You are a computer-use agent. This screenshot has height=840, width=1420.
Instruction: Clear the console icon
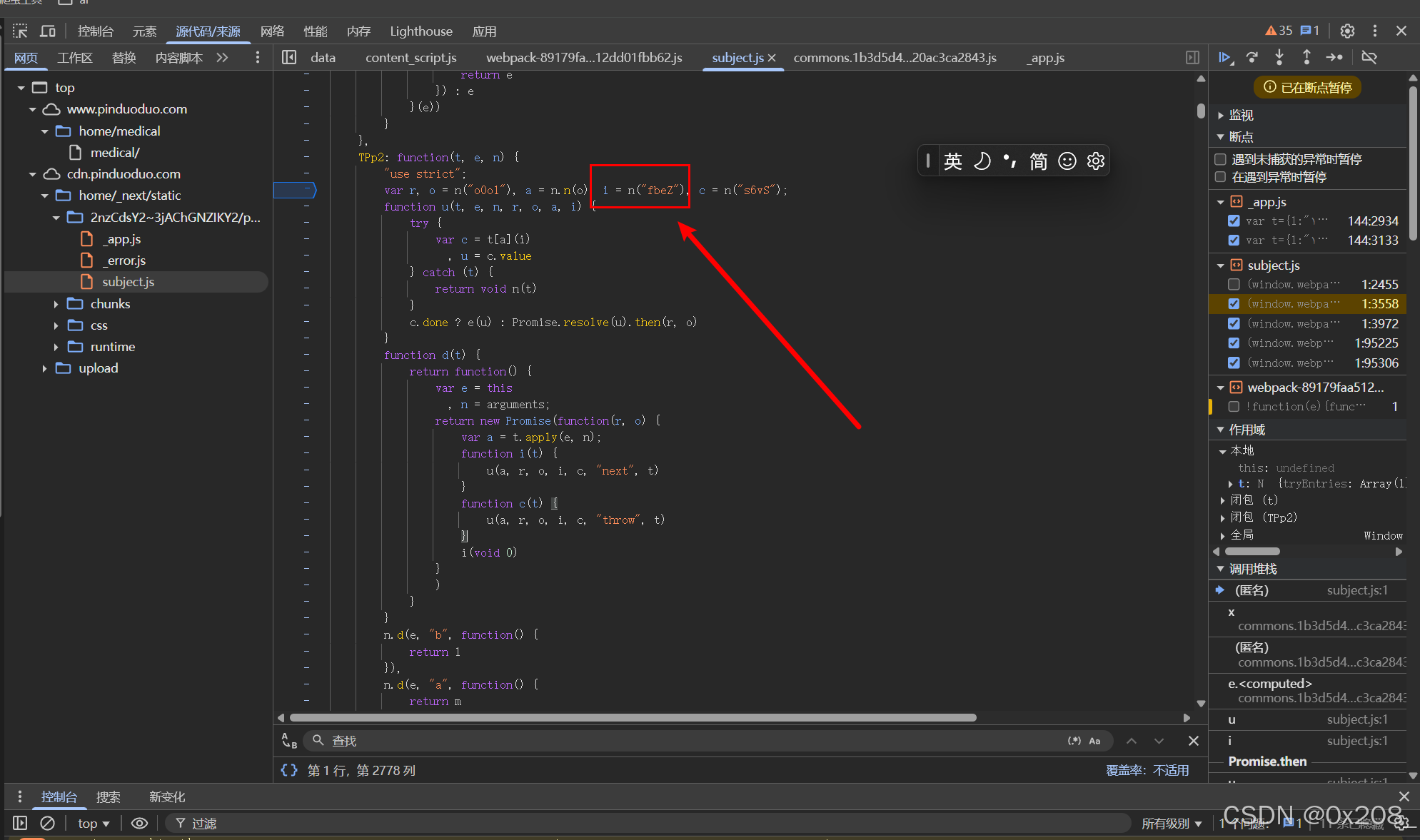click(x=48, y=823)
